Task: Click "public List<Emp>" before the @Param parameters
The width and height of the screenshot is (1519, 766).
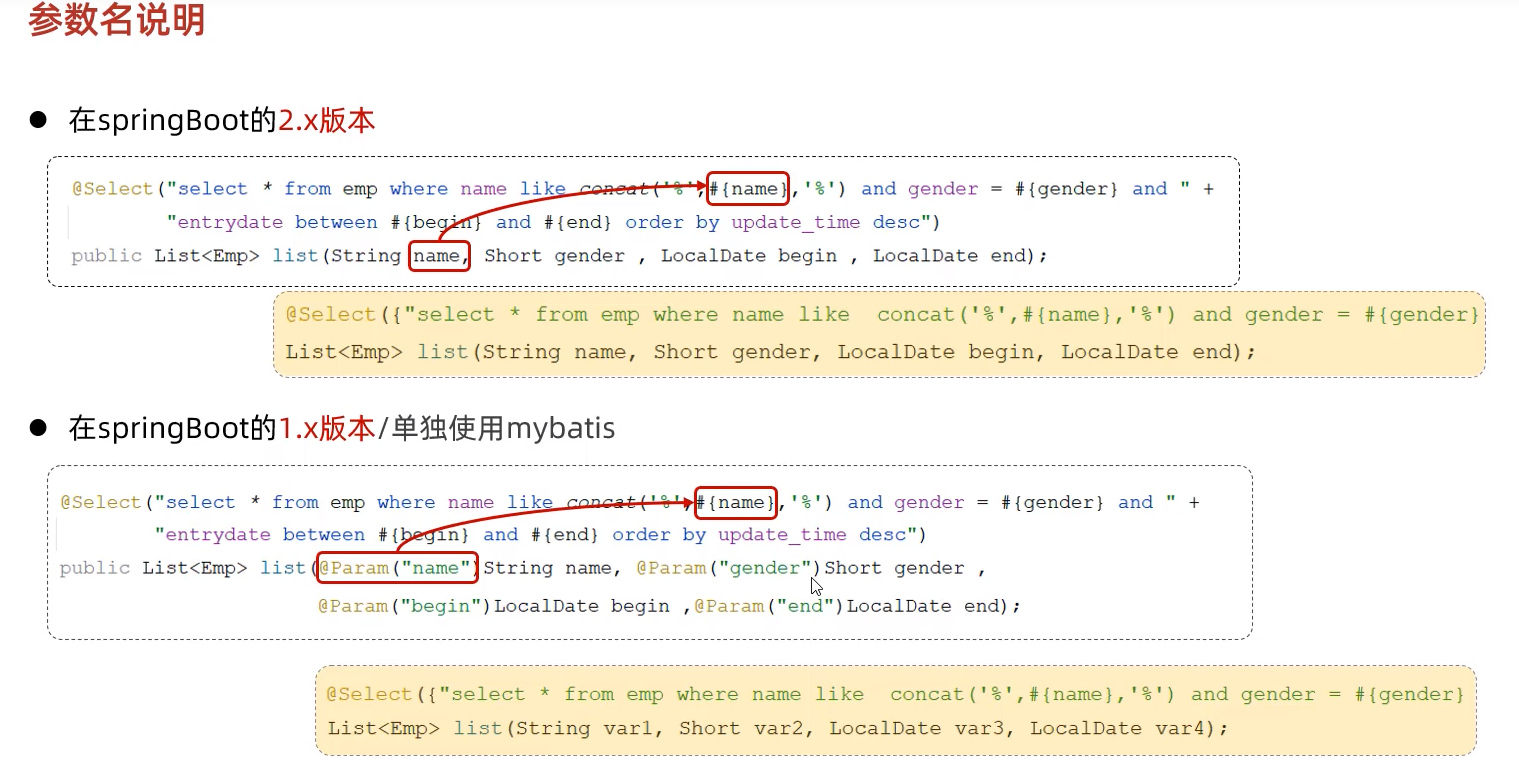Action: 153,568
